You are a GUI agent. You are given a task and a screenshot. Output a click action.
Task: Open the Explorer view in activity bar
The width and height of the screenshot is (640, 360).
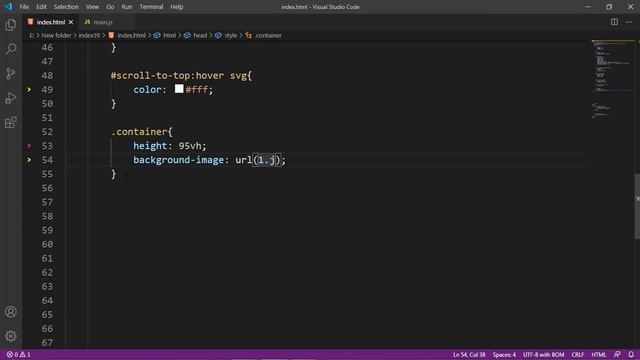11,25
